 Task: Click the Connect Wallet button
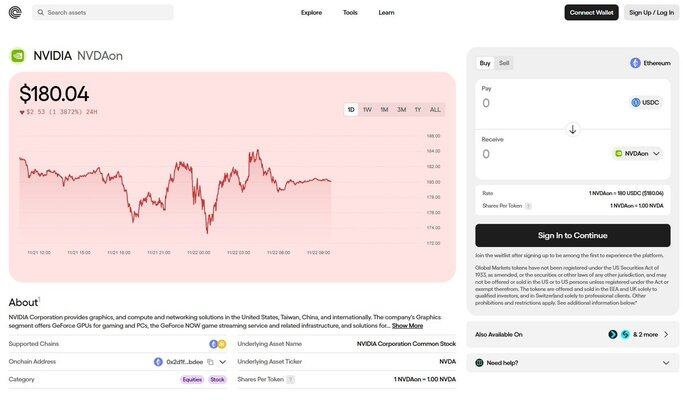[591, 13]
